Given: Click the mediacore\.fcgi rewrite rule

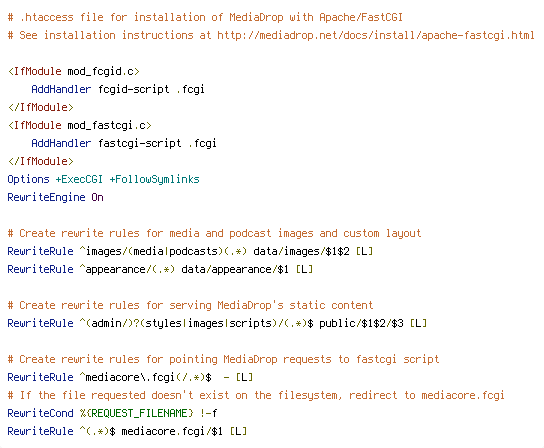Looking at the screenshot, I should click(x=130, y=377).
